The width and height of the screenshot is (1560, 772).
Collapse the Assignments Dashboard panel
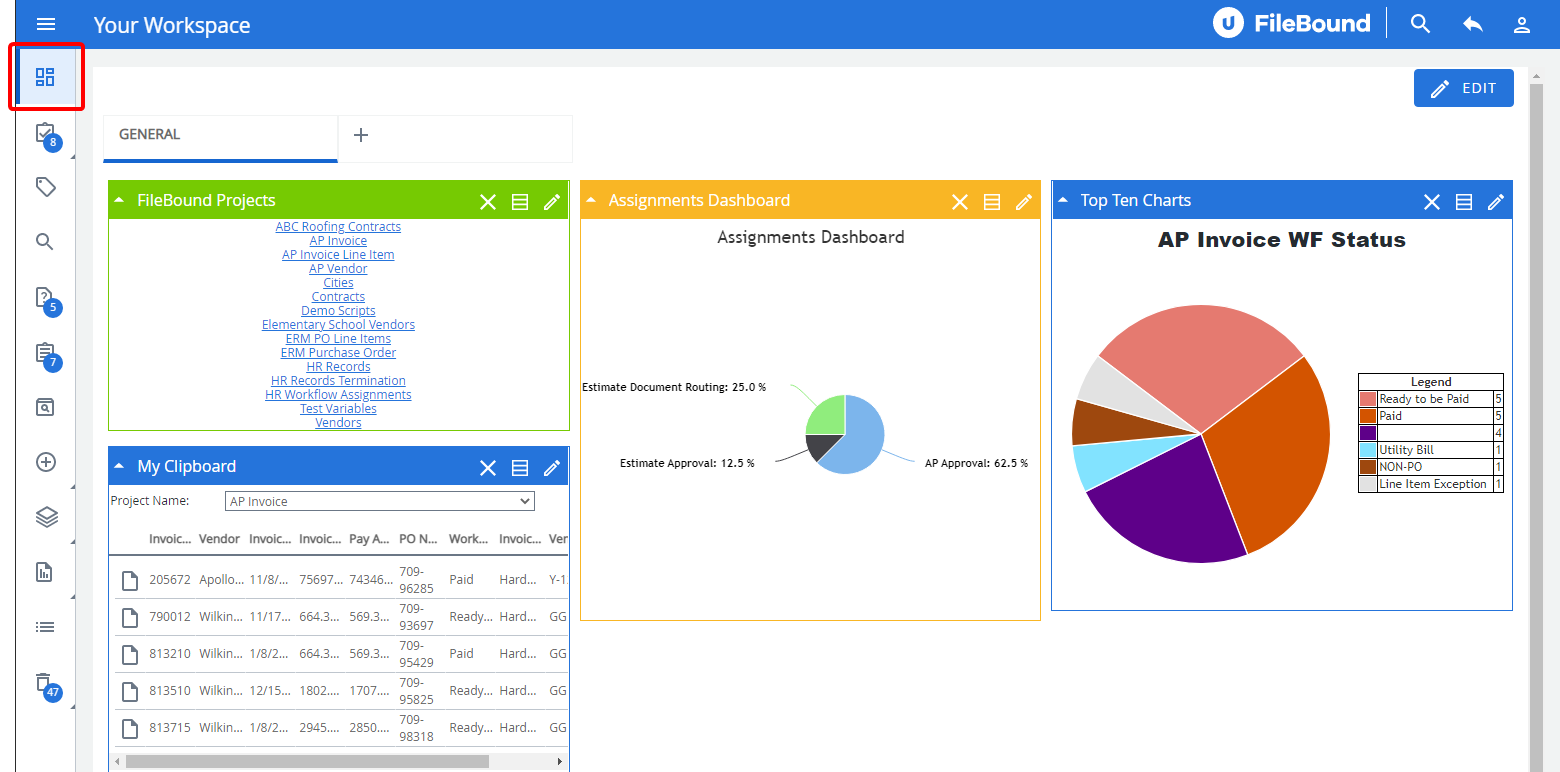tap(591, 201)
